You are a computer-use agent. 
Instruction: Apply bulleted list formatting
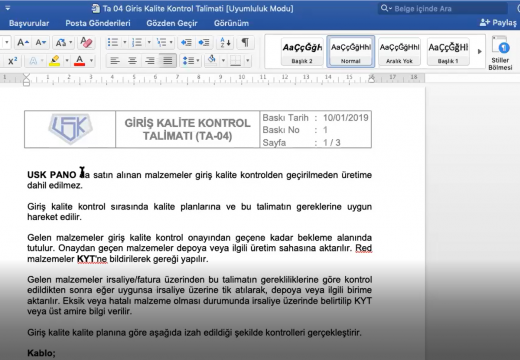(113, 42)
